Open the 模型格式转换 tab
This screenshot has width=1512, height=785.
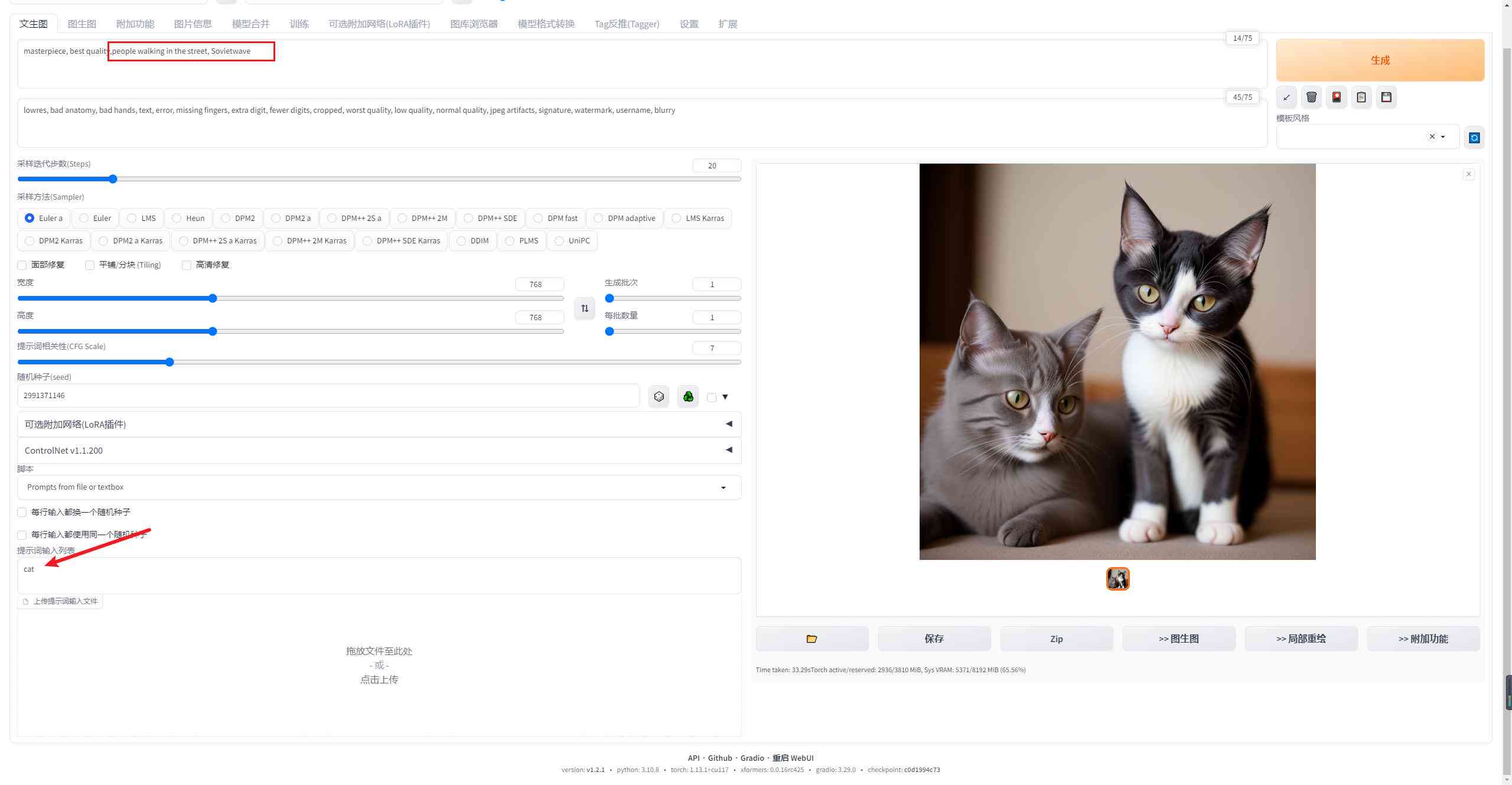(x=546, y=24)
